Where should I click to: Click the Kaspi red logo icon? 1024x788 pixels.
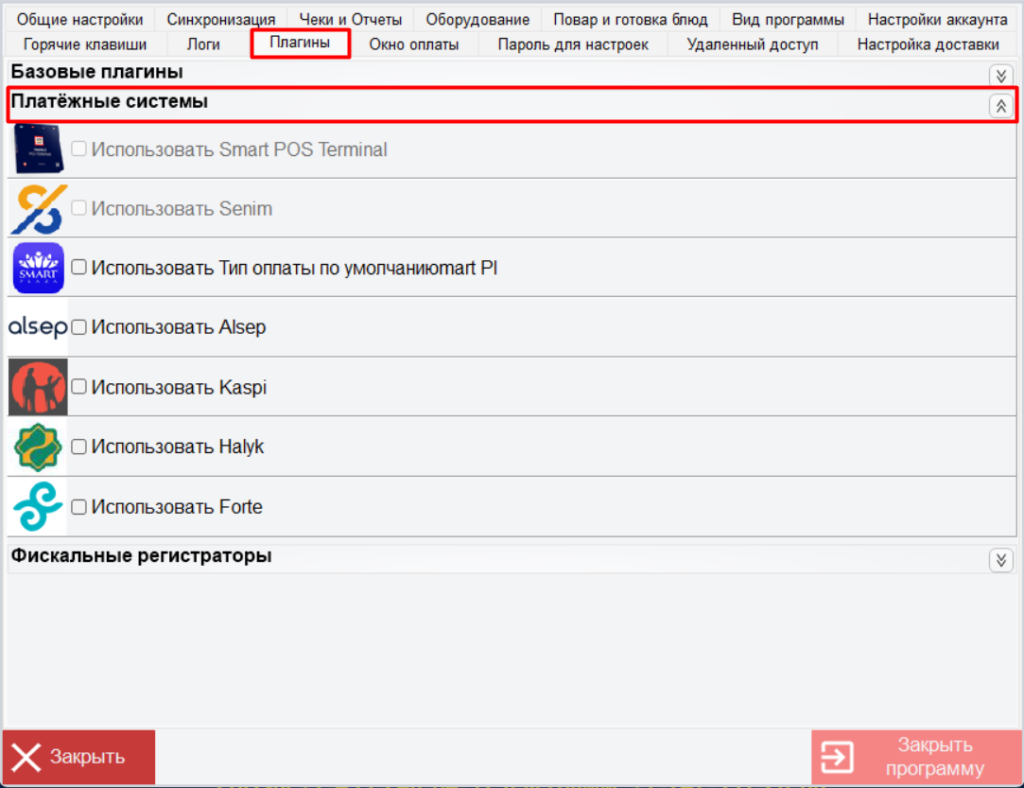pyautogui.click(x=38, y=387)
